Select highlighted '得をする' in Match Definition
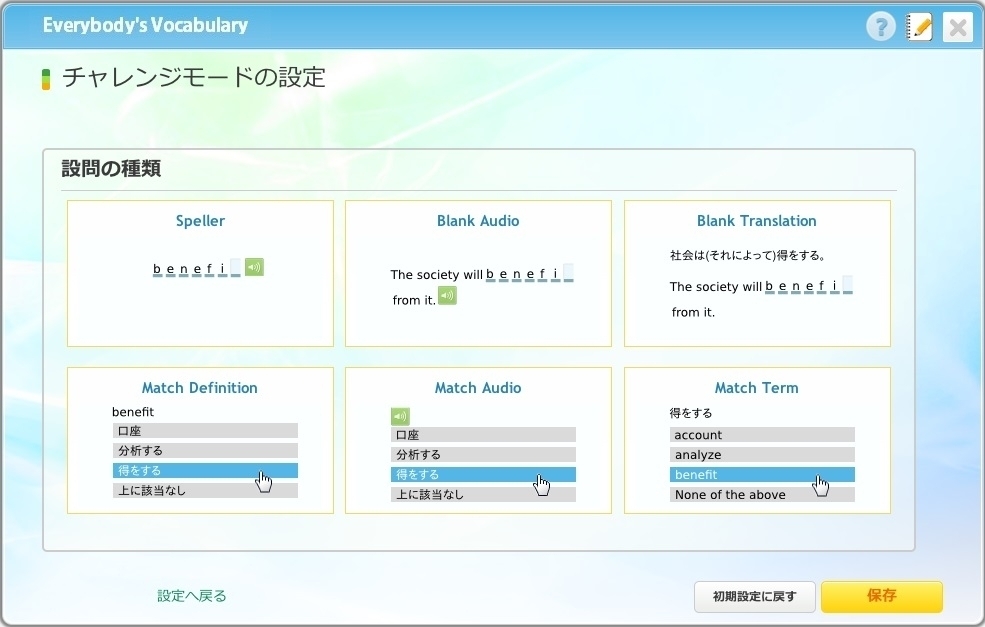 [205, 471]
